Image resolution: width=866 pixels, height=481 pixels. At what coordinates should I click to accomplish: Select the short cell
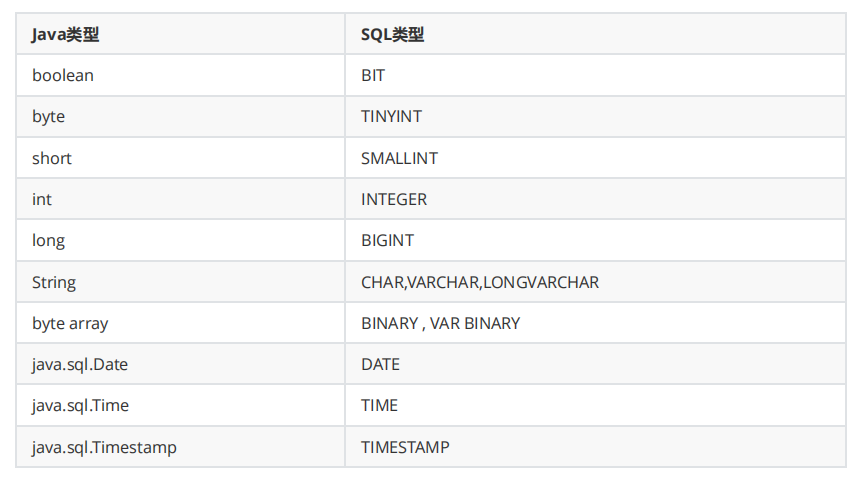[x=52, y=158]
